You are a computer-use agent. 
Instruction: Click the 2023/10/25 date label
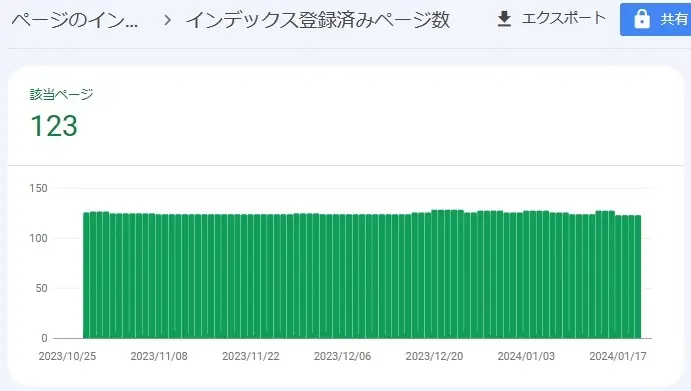pos(67,356)
